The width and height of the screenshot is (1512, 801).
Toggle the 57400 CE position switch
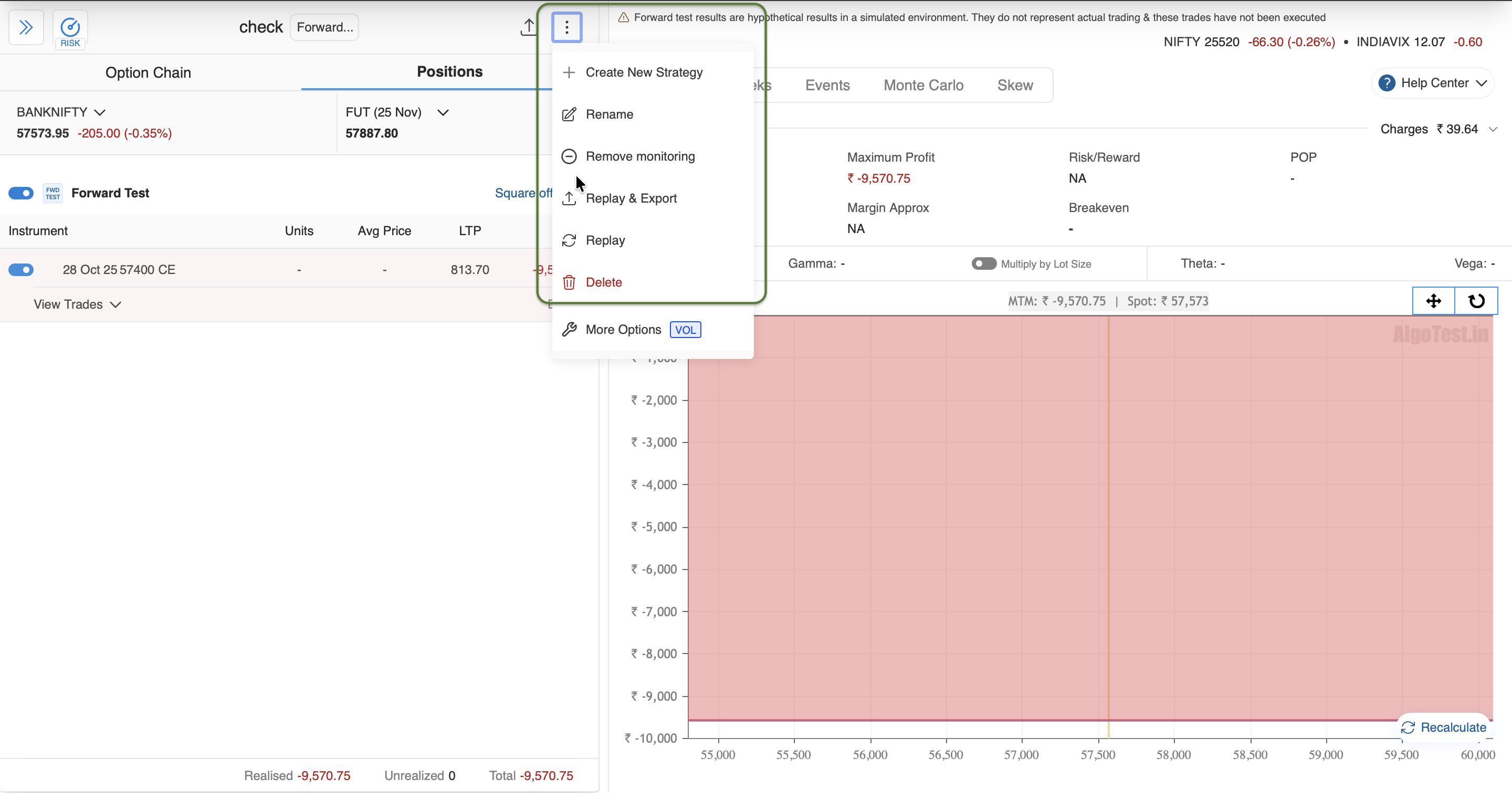click(x=21, y=270)
